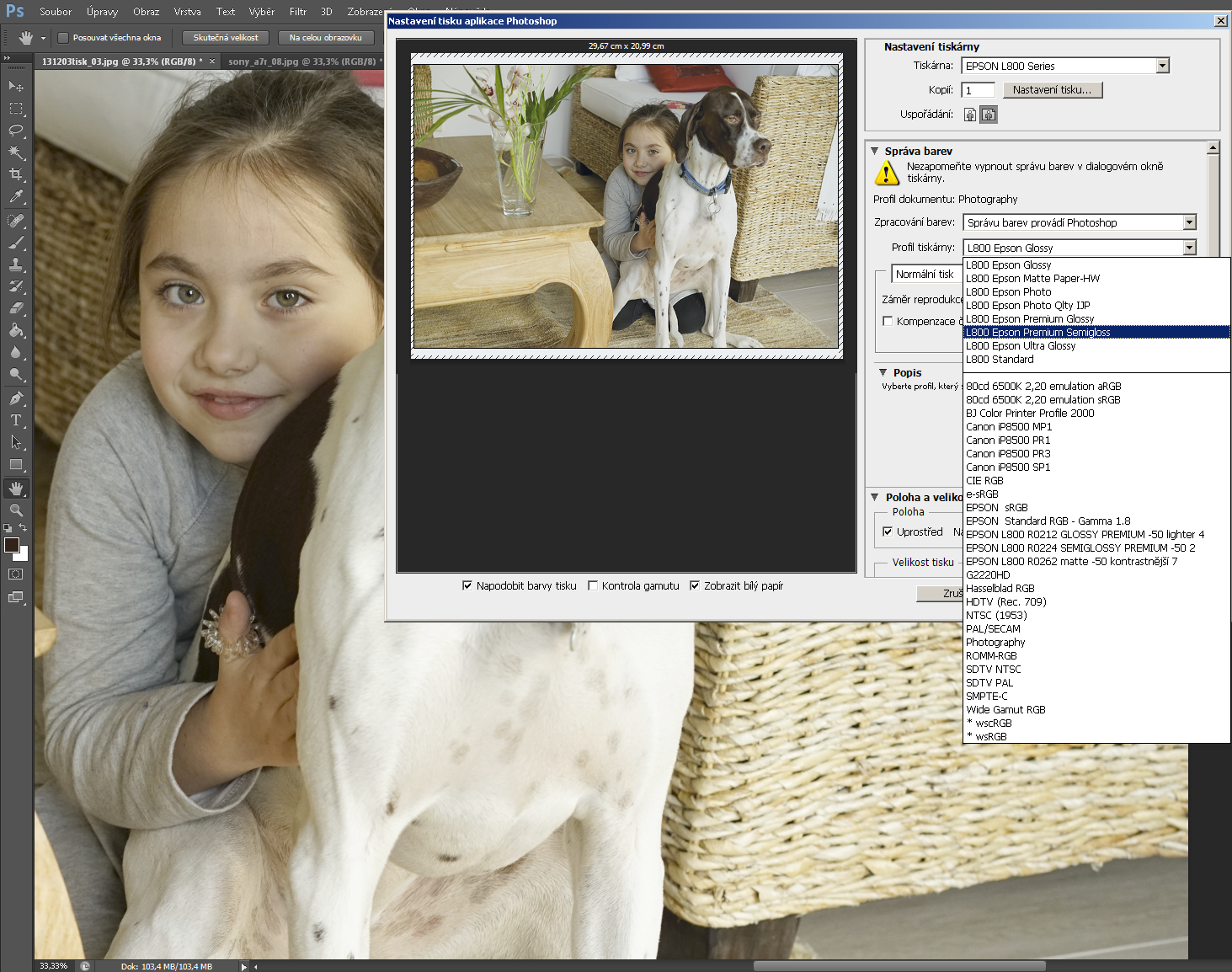Select the Pen tool
The image size is (1232, 972).
16,398
